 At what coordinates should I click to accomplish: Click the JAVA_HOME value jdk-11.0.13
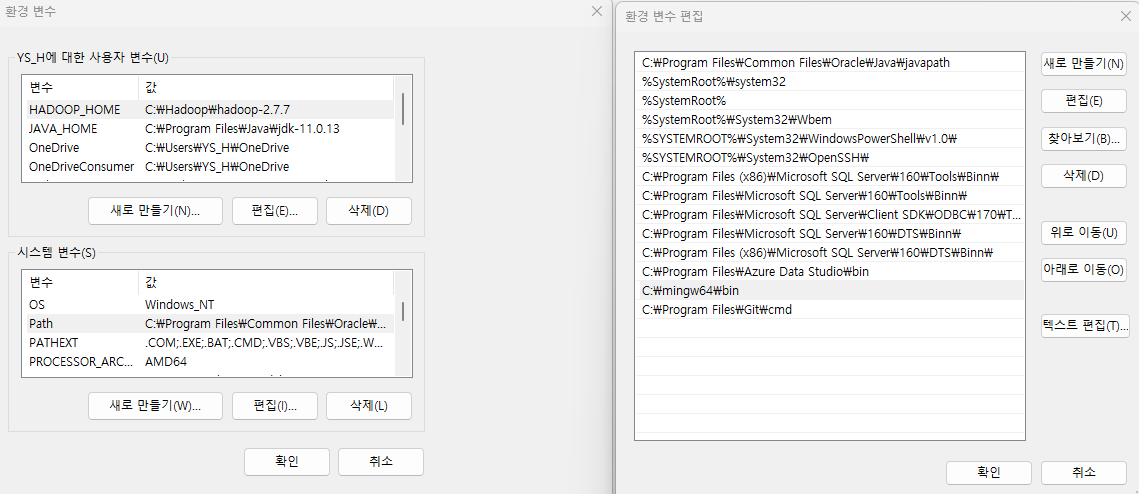(x=242, y=129)
